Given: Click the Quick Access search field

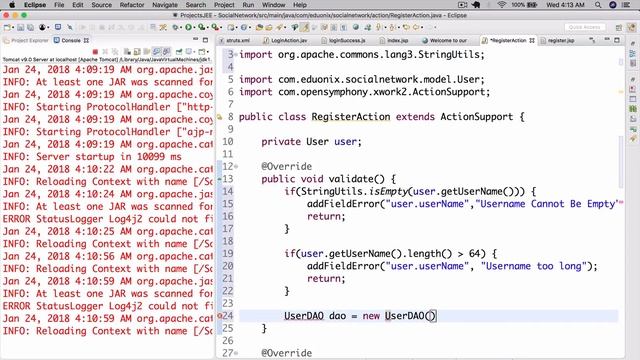Looking at the screenshot, I should [584, 27].
